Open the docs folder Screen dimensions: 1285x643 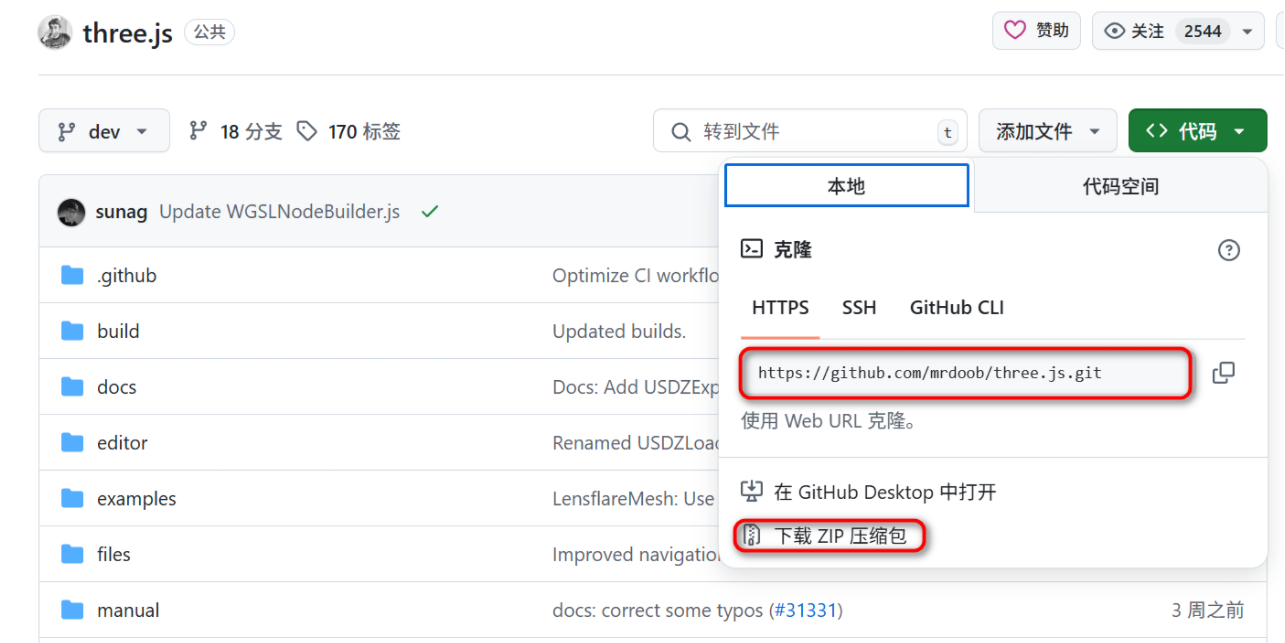click(x=116, y=387)
